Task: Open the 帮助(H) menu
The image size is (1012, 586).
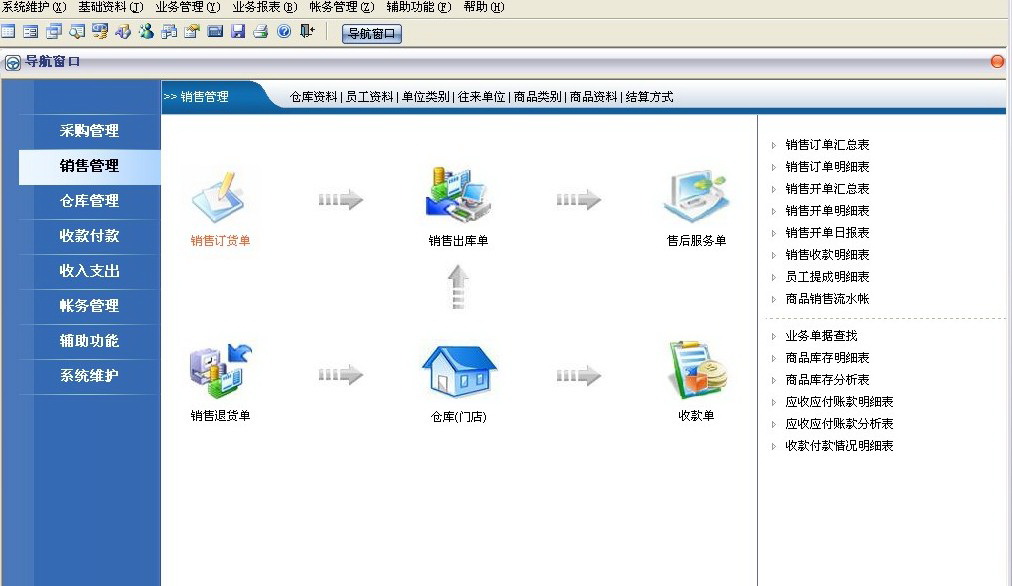Action: 483,7
